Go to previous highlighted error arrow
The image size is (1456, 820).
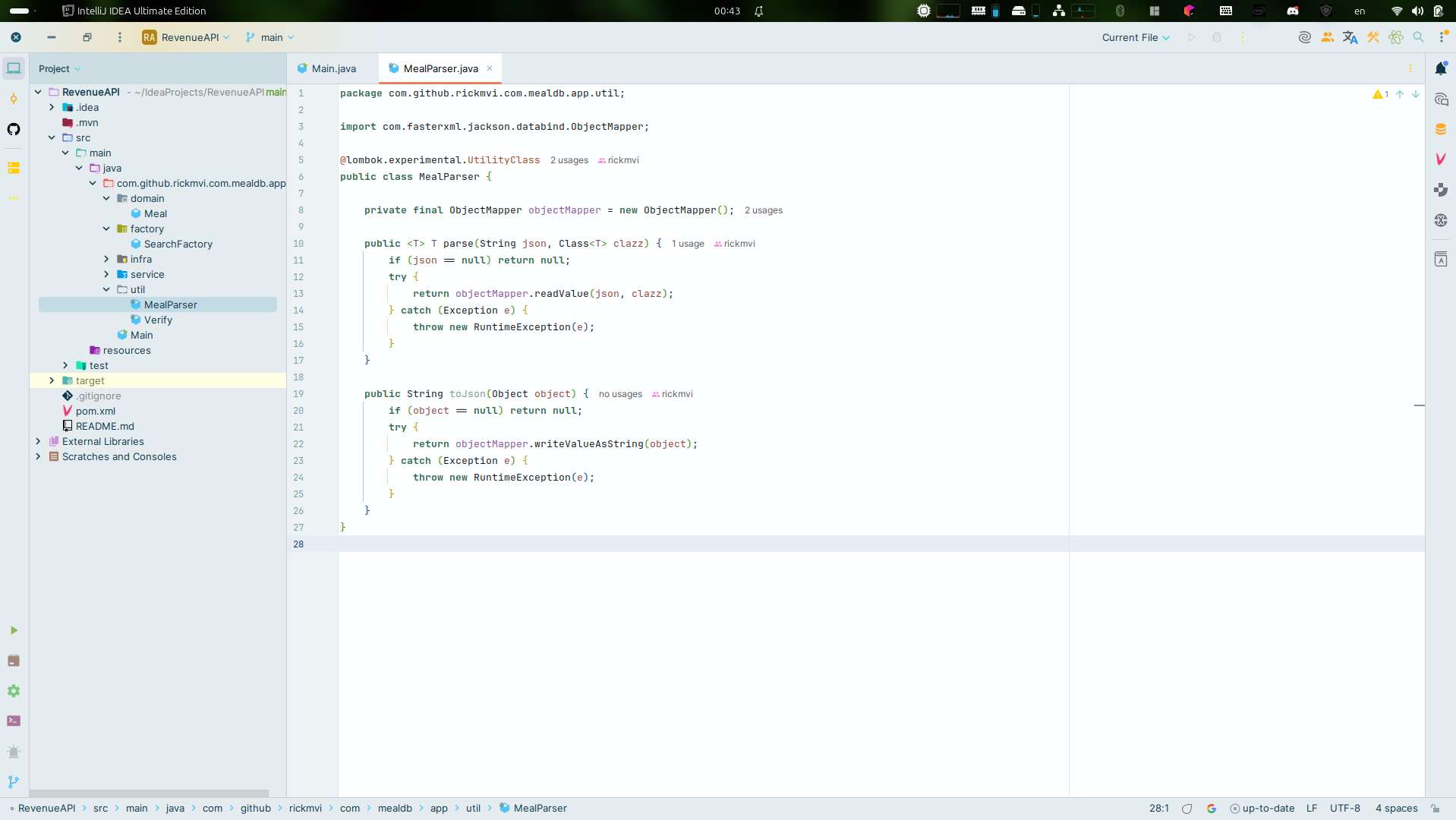coord(1400,94)
